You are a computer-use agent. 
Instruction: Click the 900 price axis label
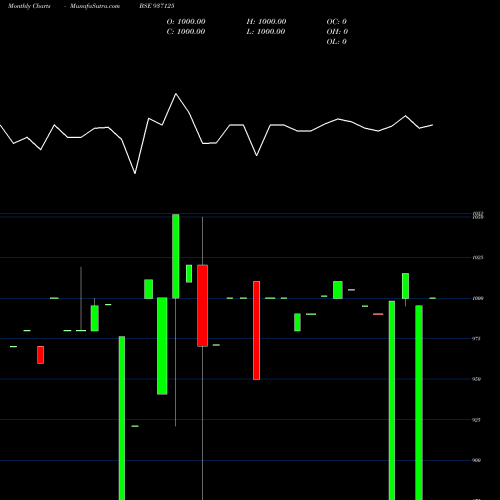[x=477, y=460]
